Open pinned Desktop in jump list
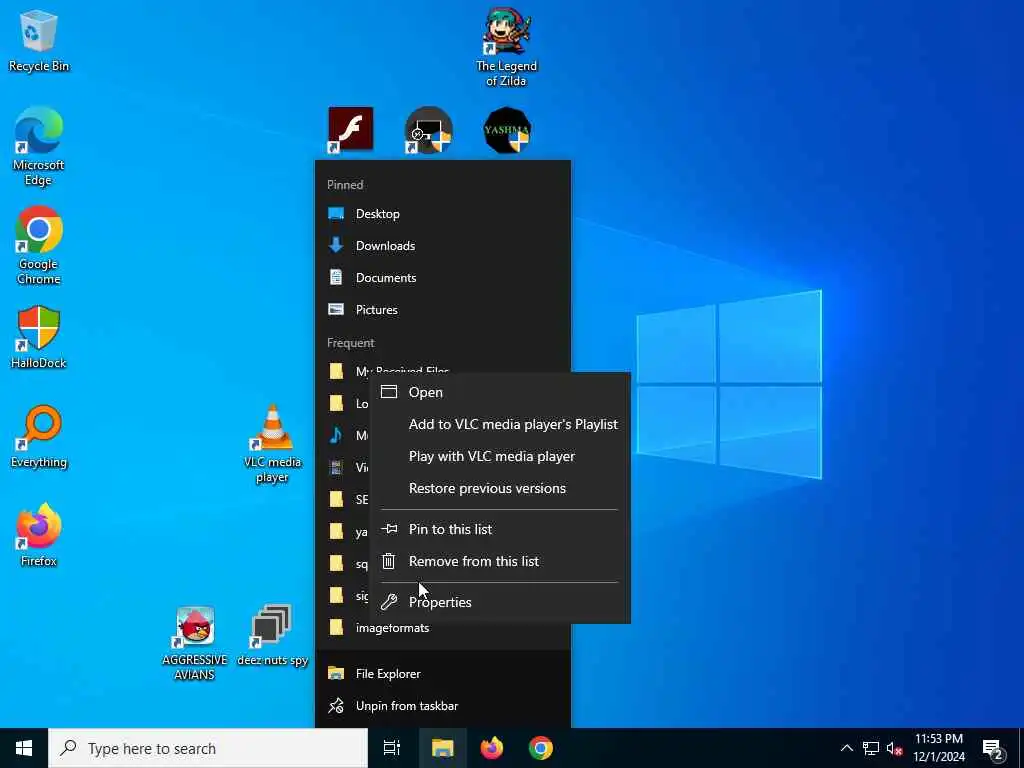 (x=443, y=214)
